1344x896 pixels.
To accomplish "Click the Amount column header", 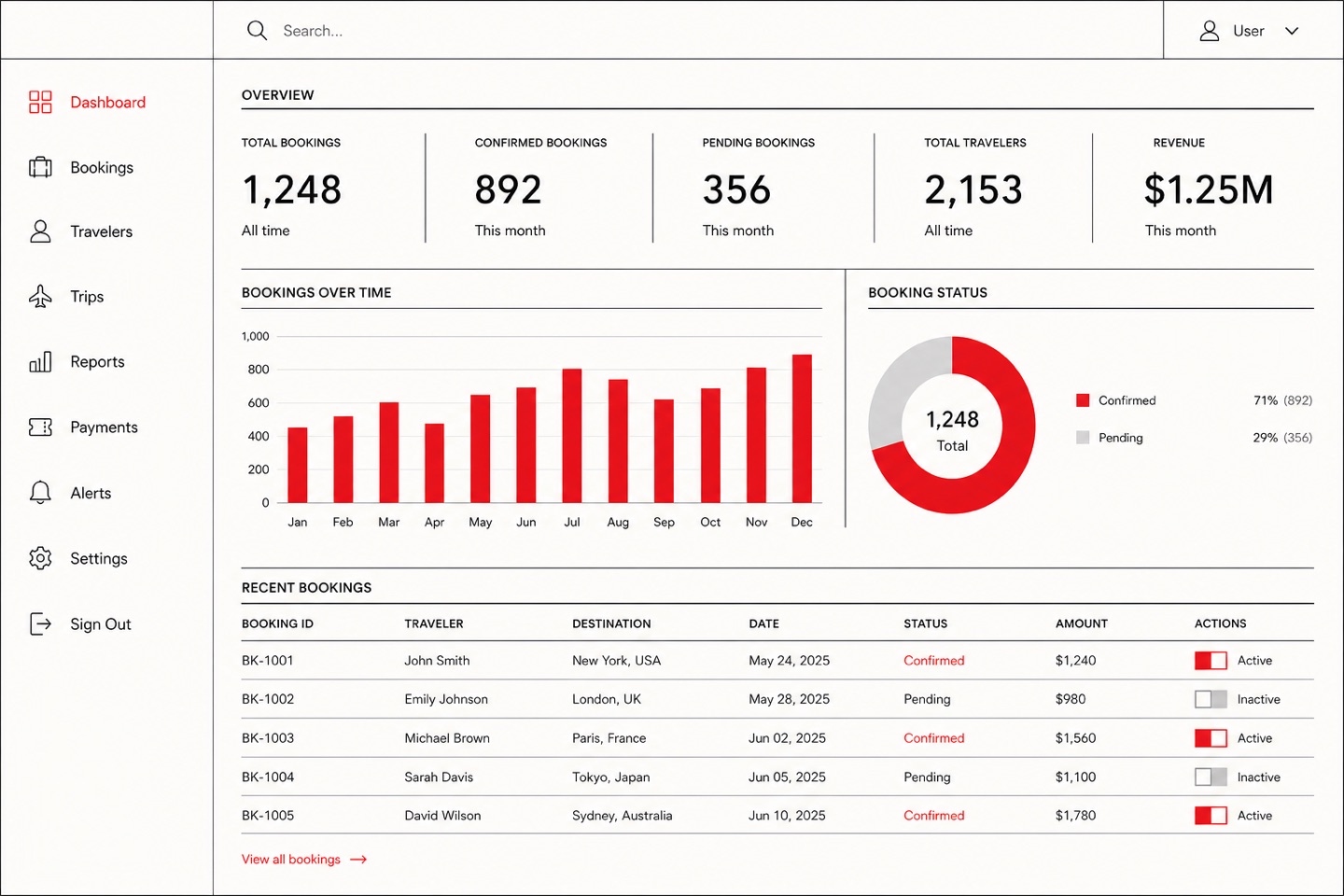I will click(x=1082, y=623).
